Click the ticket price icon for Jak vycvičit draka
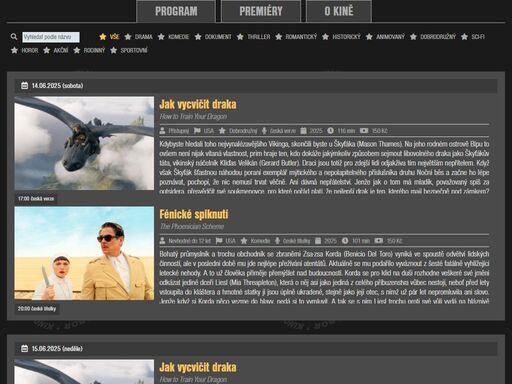Image resolution: width=512 pixels, height=384 pixels. (364, 131)
